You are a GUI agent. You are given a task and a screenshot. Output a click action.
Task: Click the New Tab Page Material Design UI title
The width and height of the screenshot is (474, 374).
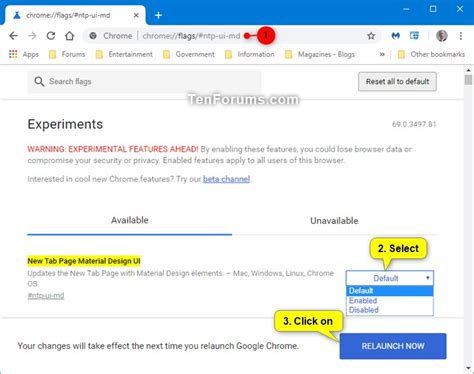pyautogui.click(x=84, y=261)
